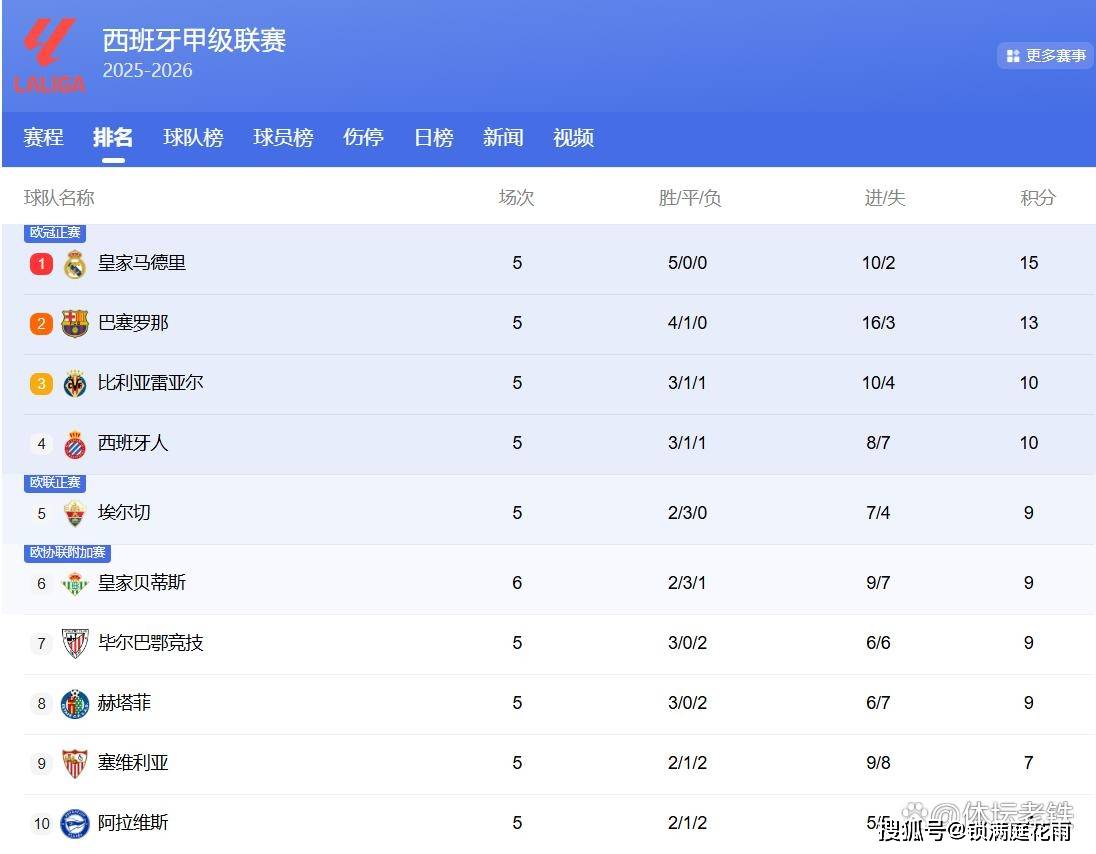Switch to the 球员榜 tab

[283, 137]
